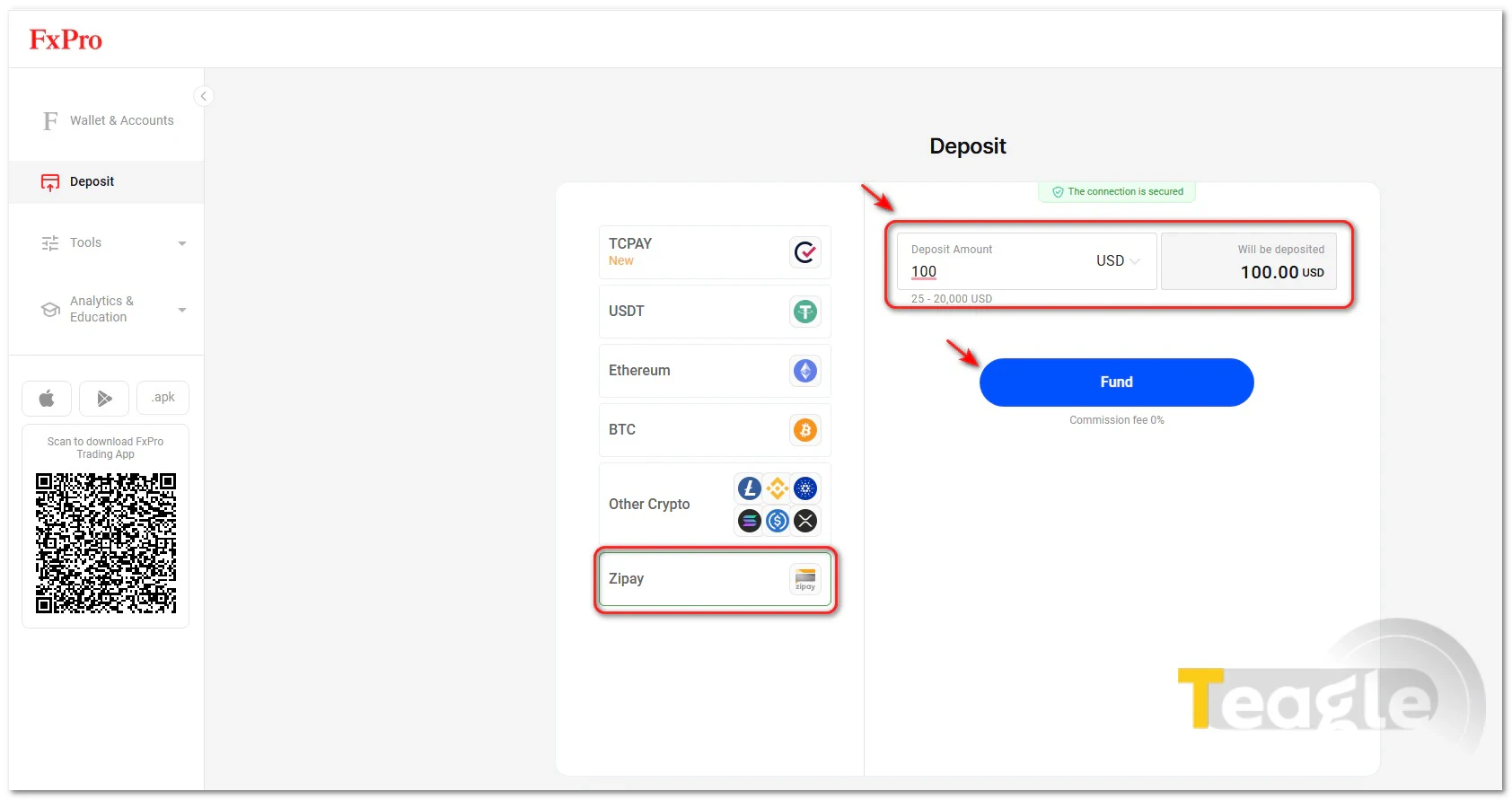
Task: Click the USDT Tether icon
Action: point(805,312)
